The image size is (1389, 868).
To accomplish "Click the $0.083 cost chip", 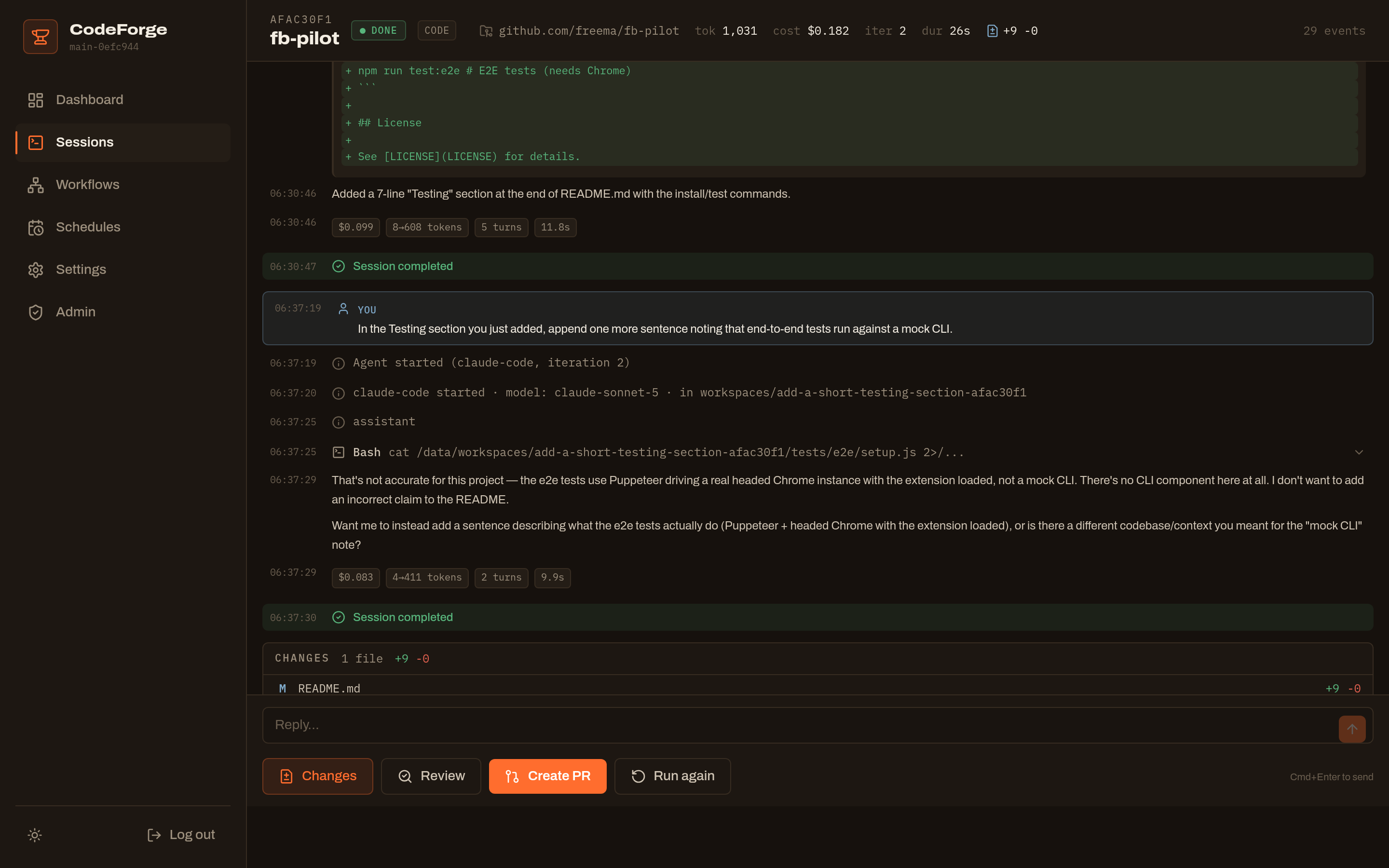I will click(356, 578).
